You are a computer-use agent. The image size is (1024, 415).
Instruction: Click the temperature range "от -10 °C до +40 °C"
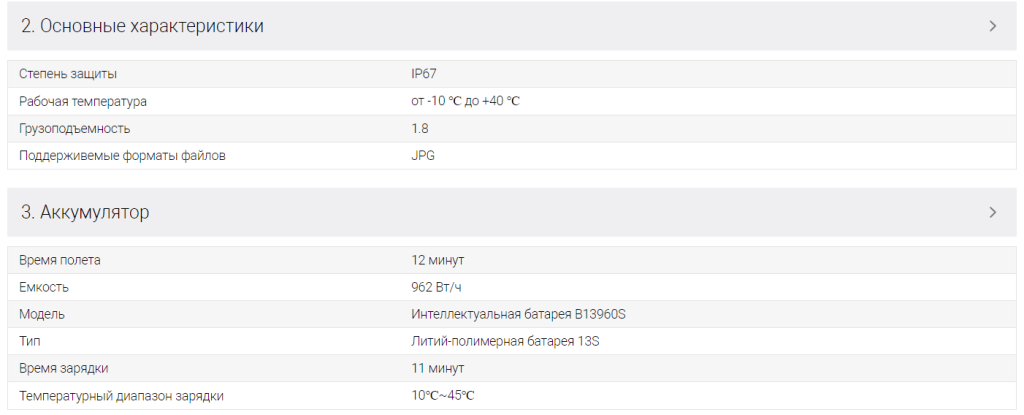tap(465, 101)
